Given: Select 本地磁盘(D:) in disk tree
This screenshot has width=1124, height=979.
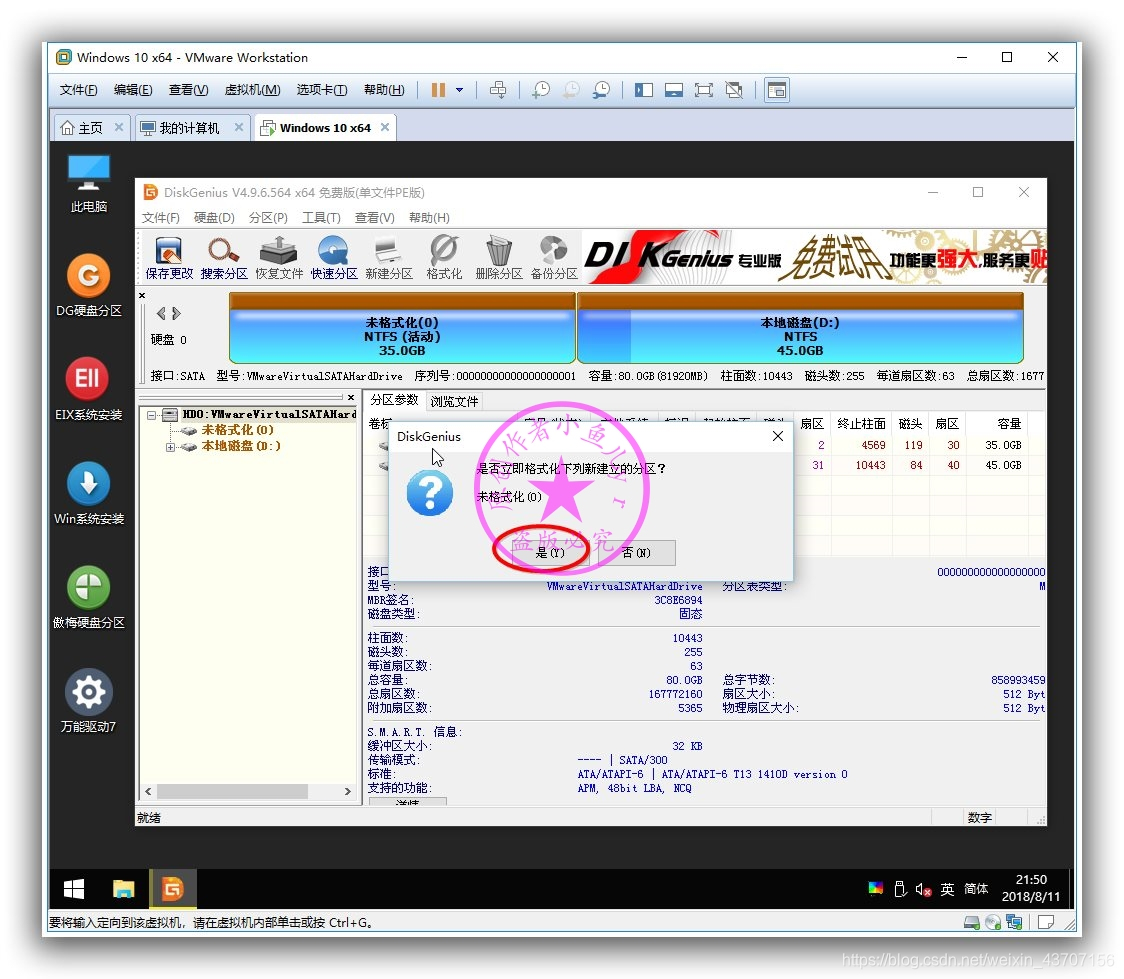Looking at the screenshot, I should (241, 446).
